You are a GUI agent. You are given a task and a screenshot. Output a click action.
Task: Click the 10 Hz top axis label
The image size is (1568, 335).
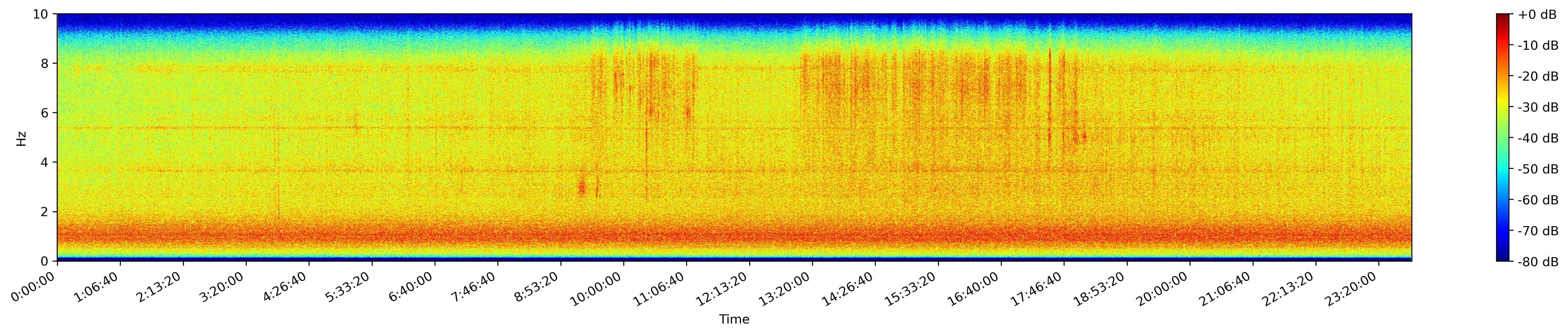coord(41,14)
